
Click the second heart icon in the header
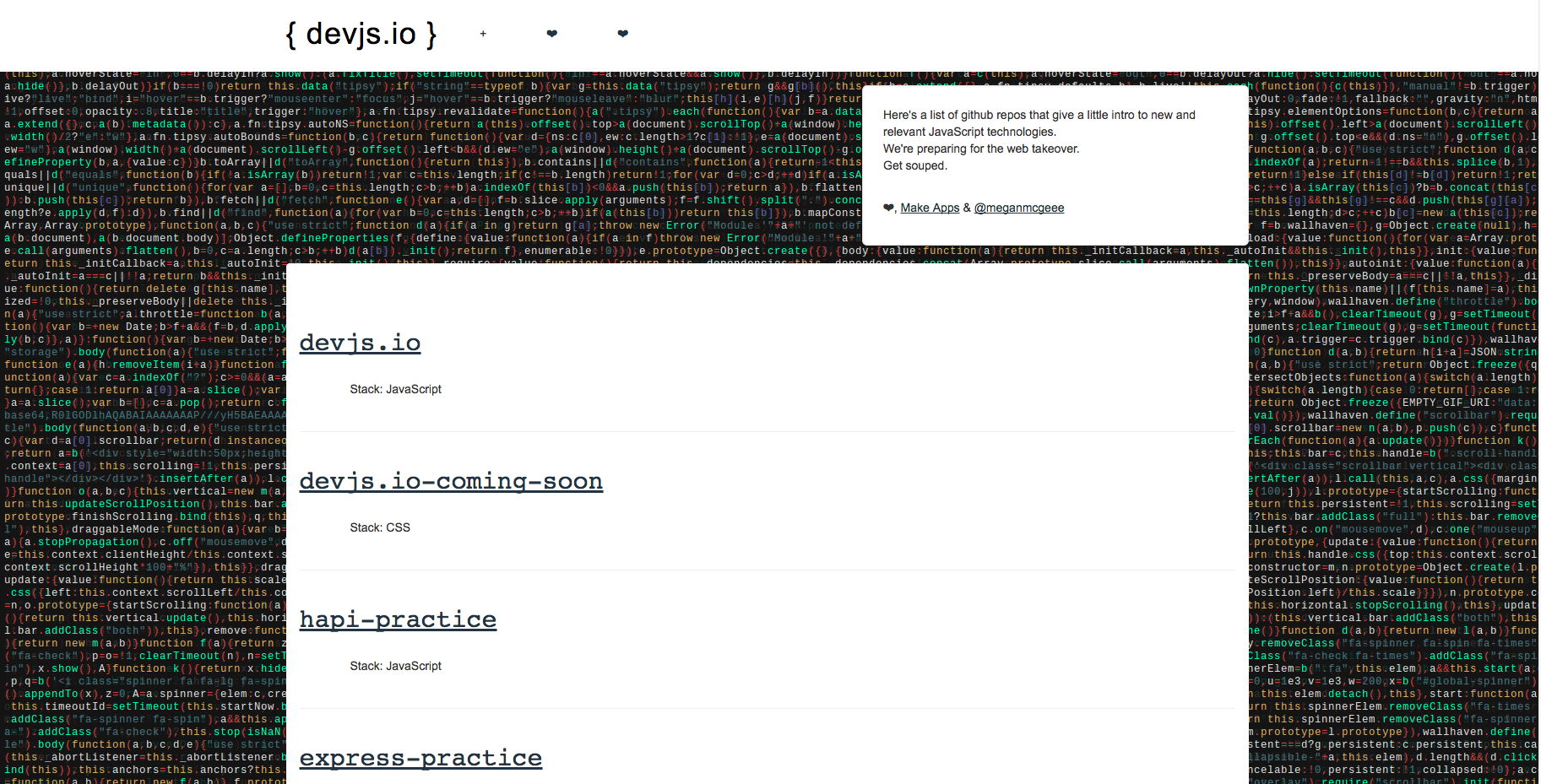click(x=622, y=34)
